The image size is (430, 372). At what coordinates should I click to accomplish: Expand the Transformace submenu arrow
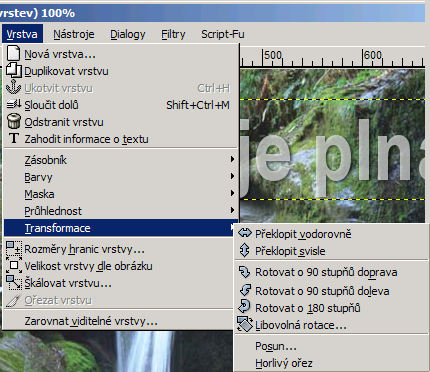coord(232,227)
